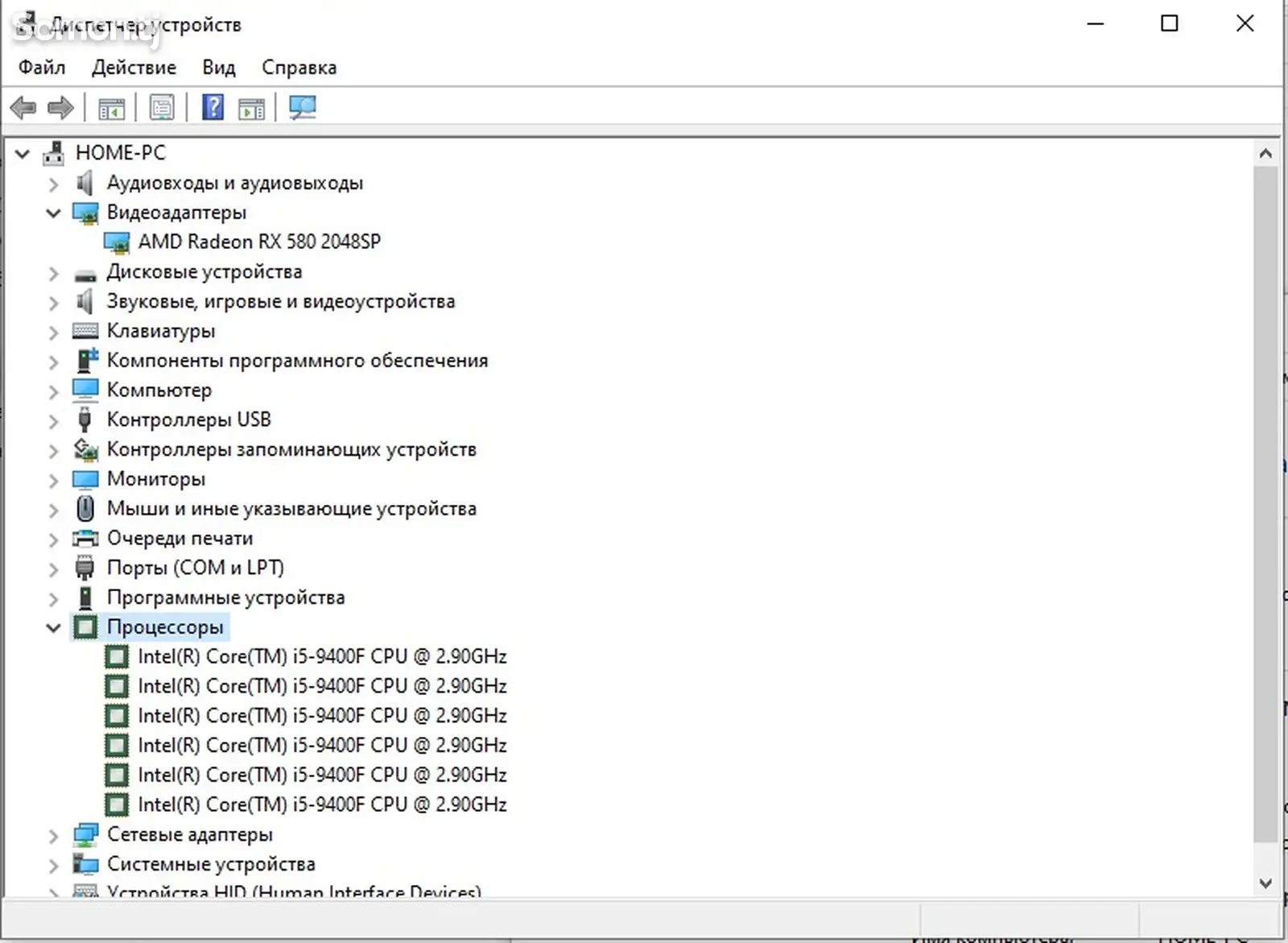Click the Очереди печати printer icon
1288x943 pixels.
pos(85,538)
